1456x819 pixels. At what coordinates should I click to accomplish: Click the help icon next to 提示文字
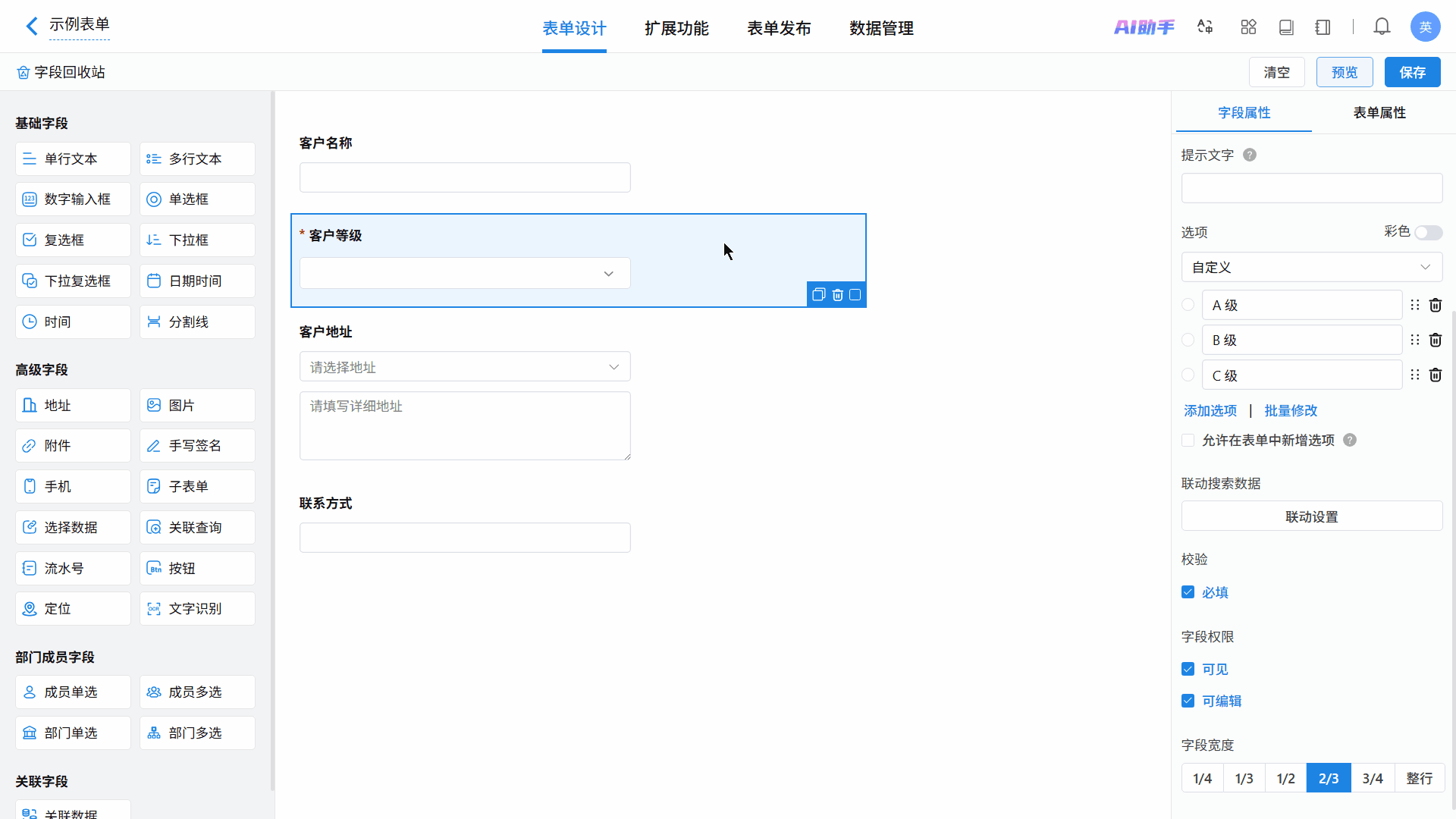point(1250,155)
